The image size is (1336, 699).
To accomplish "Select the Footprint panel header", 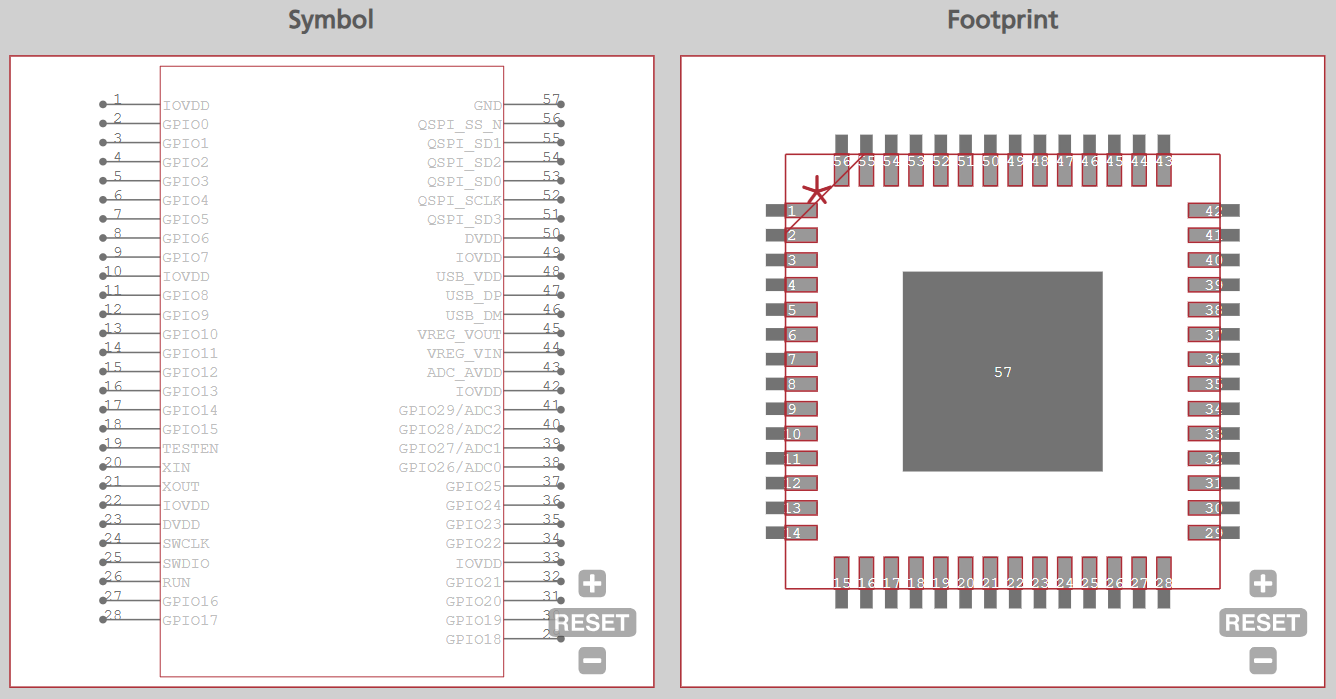I will tap(1002, 19).
